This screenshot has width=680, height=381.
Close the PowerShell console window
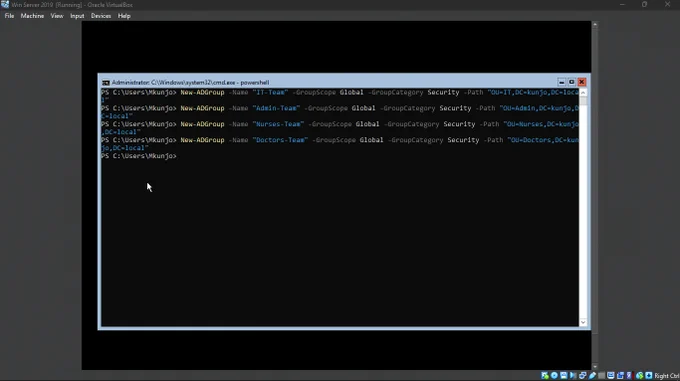point(582,82)
